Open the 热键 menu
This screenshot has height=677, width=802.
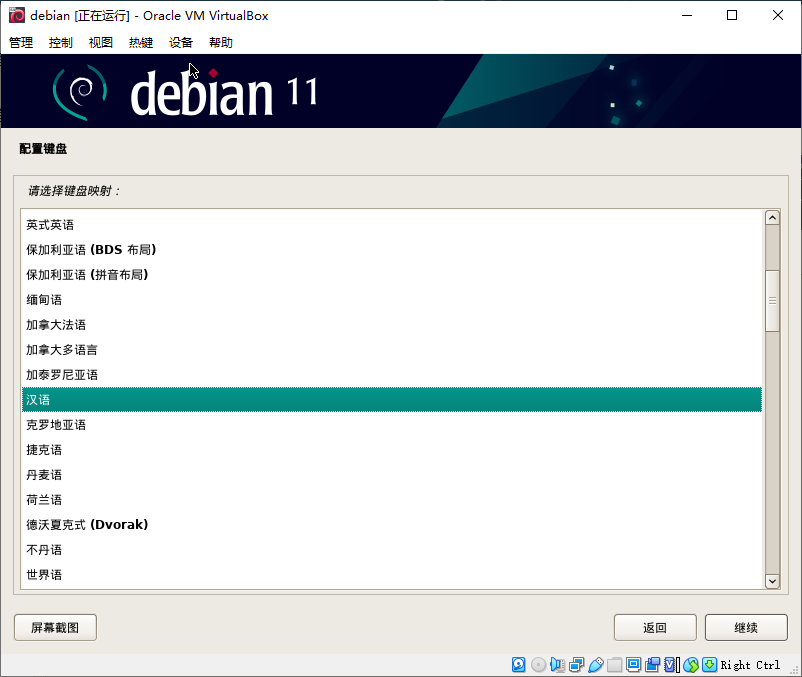tap(141, 42)
